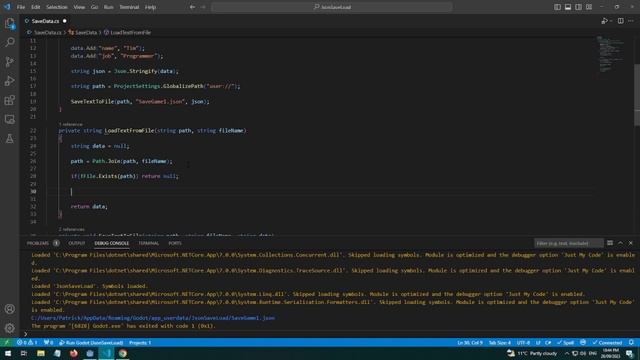The height and width of the screenshot is (360, 640).
Task: Open the View menu
Action: pos(79,7)
